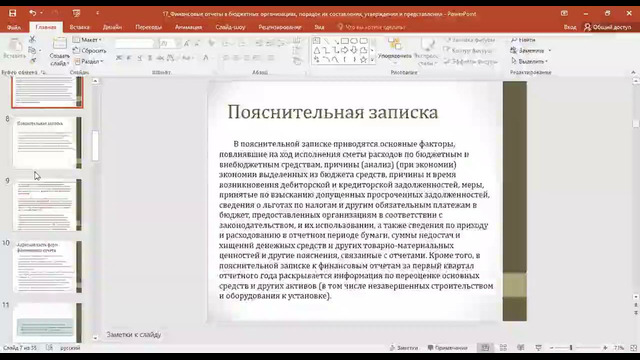The width and height of the screenshot is (640, 360).
Task: Start slideshow from the status bar icon
Action: click(539, 348)
